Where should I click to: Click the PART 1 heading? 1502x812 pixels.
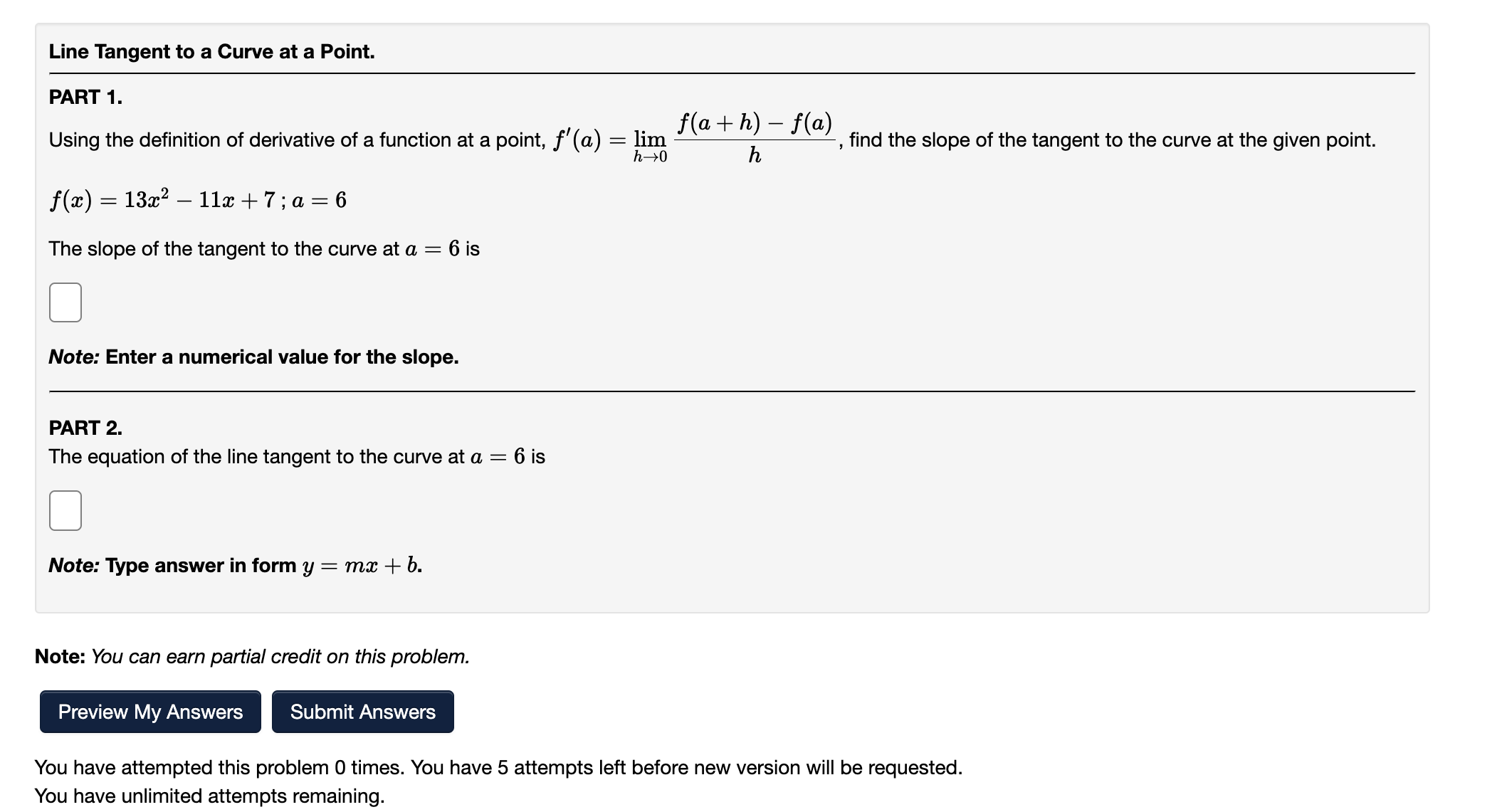coord(85,97)
